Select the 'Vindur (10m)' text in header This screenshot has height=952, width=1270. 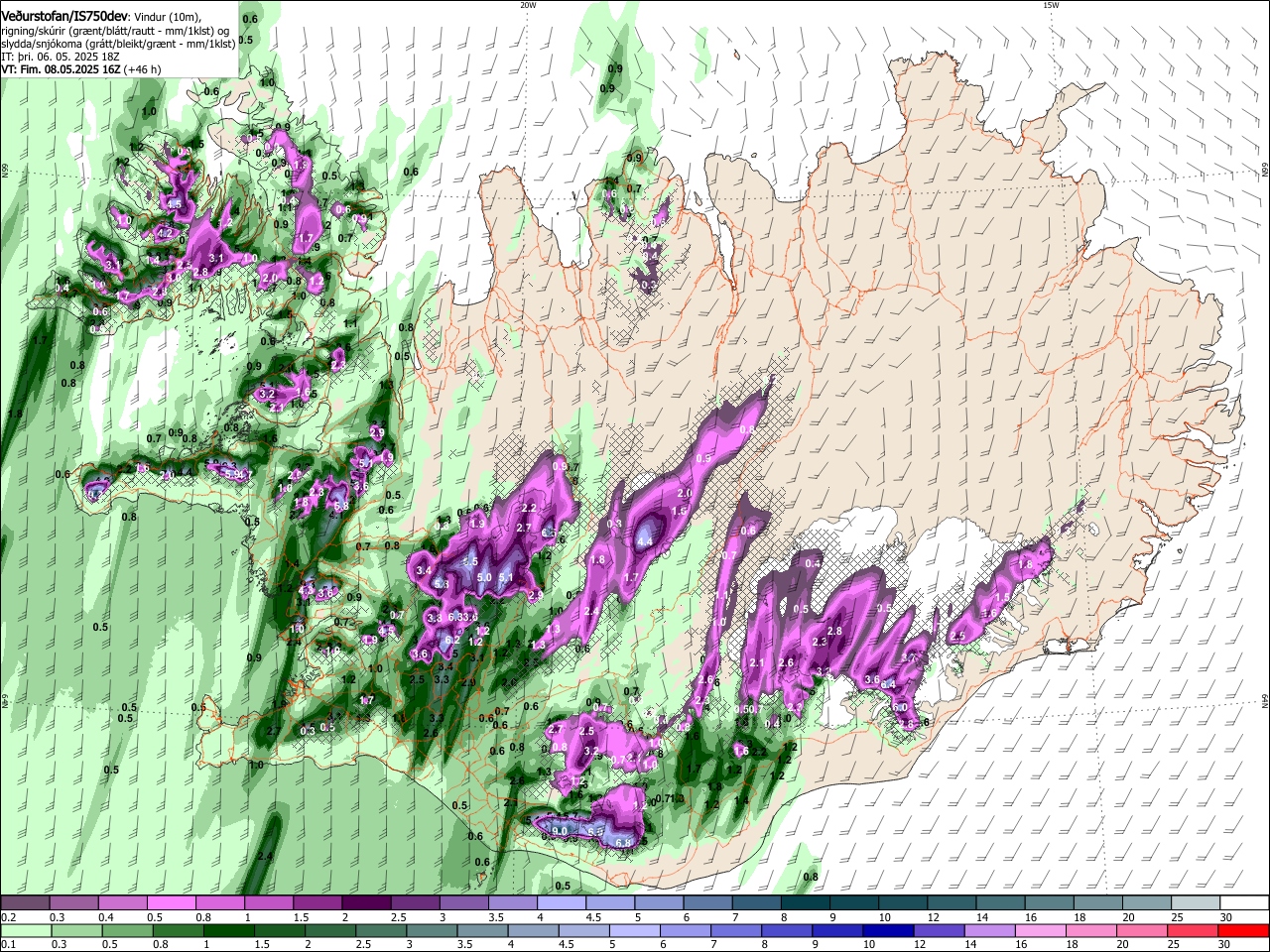point(166,16)
